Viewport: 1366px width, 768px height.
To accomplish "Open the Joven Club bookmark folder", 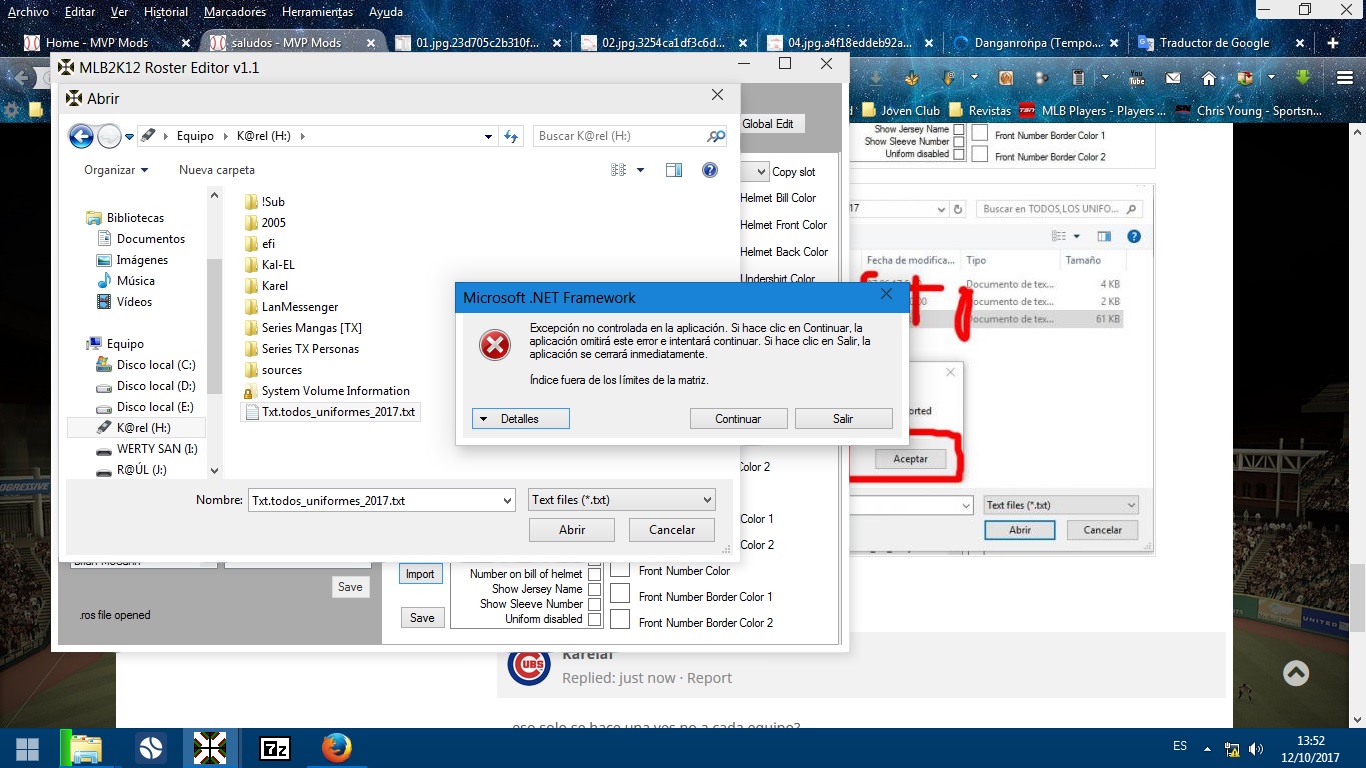I will pyautogui.click(x=900, y=111).
